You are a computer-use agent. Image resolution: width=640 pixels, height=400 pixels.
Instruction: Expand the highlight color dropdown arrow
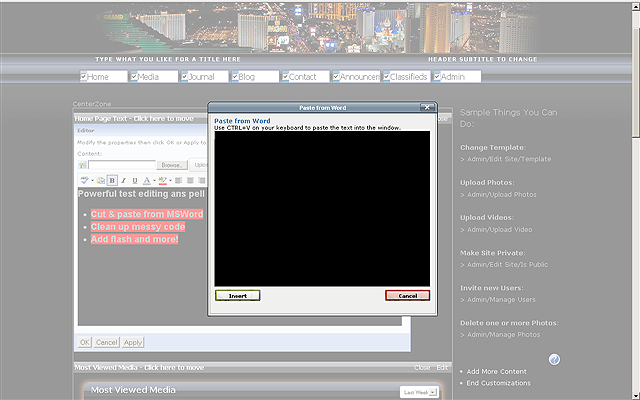tap(170, 180)
